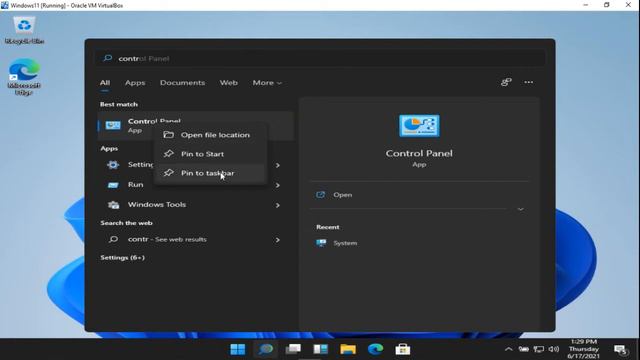Expand Settings result arrow
Viewport: 640px width, 360px height.
click(278, 165)
